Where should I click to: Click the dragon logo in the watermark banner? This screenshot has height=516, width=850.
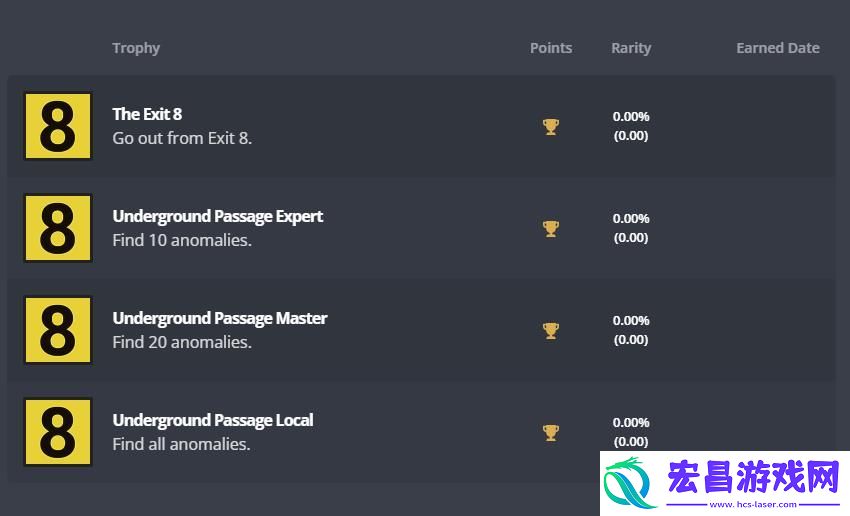pyautogui.click(x=628, y=482)
